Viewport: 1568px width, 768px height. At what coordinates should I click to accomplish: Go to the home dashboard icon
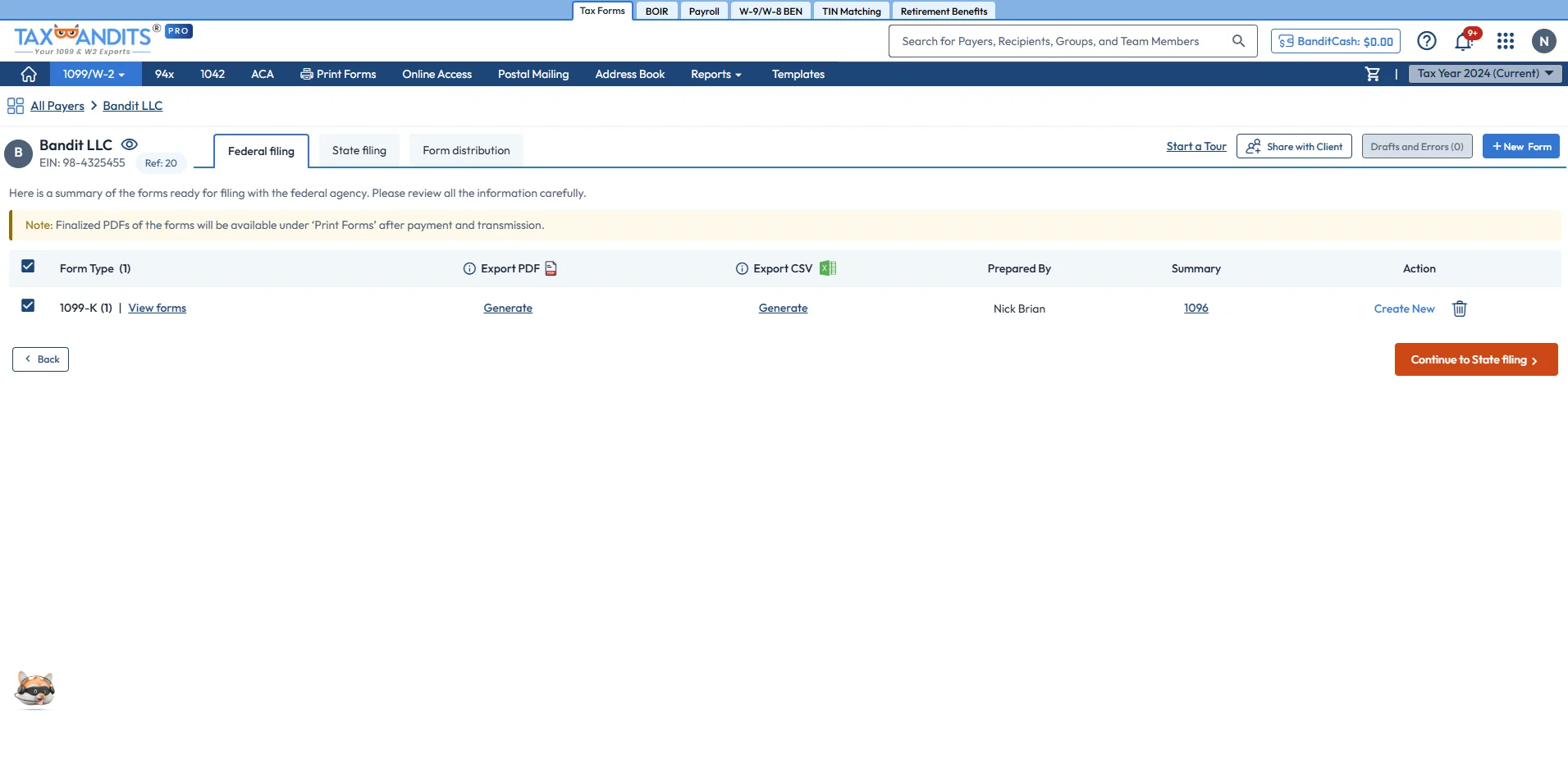pyautogui.click(x=29, y=74)
